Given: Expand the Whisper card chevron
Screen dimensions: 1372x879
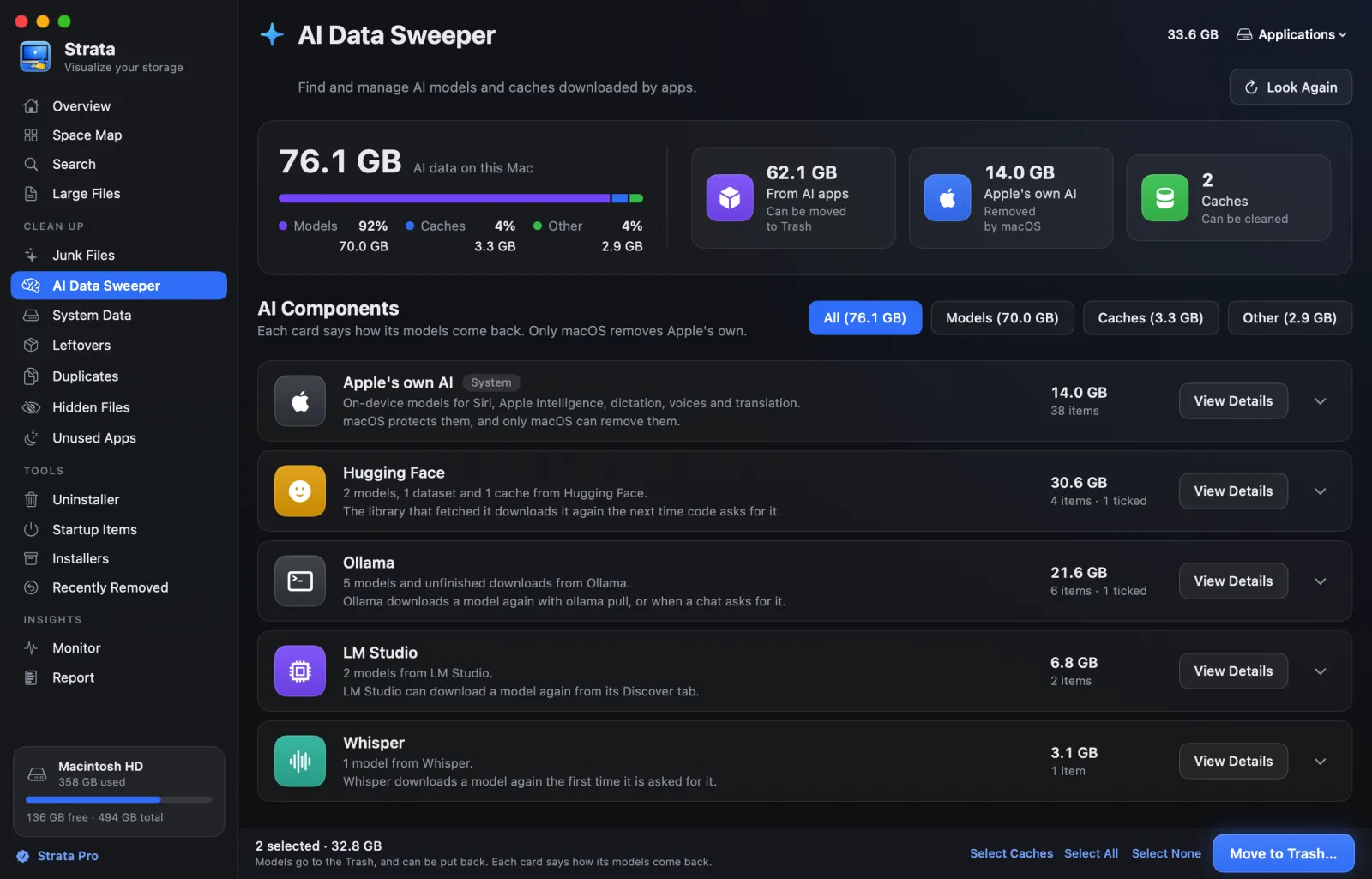Looking at the screenshot, I should point(1321,762).
